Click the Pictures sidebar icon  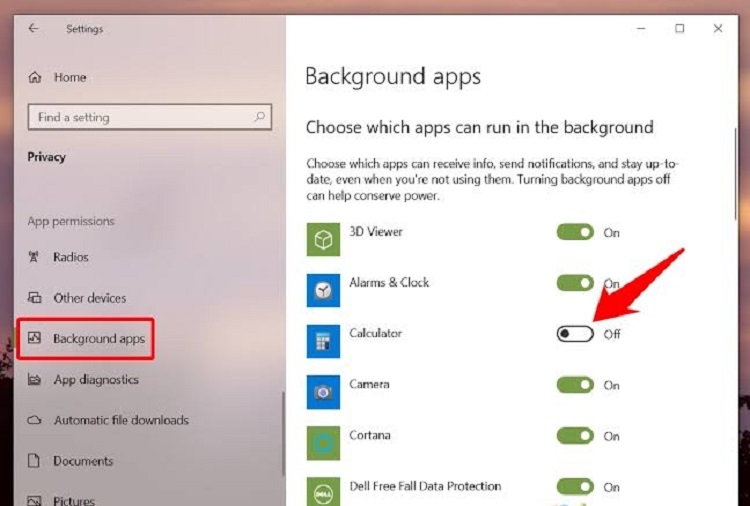coord(34,501)
